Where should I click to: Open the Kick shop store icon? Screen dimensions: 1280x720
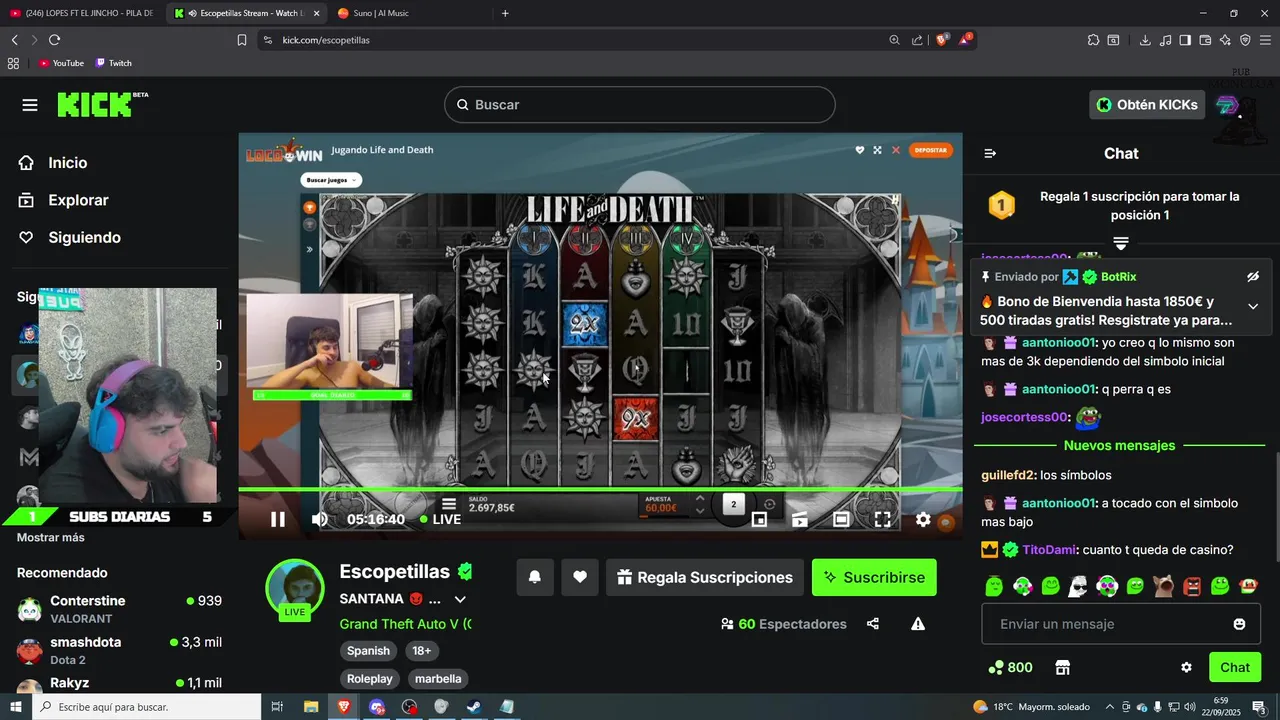point(1062,667)
